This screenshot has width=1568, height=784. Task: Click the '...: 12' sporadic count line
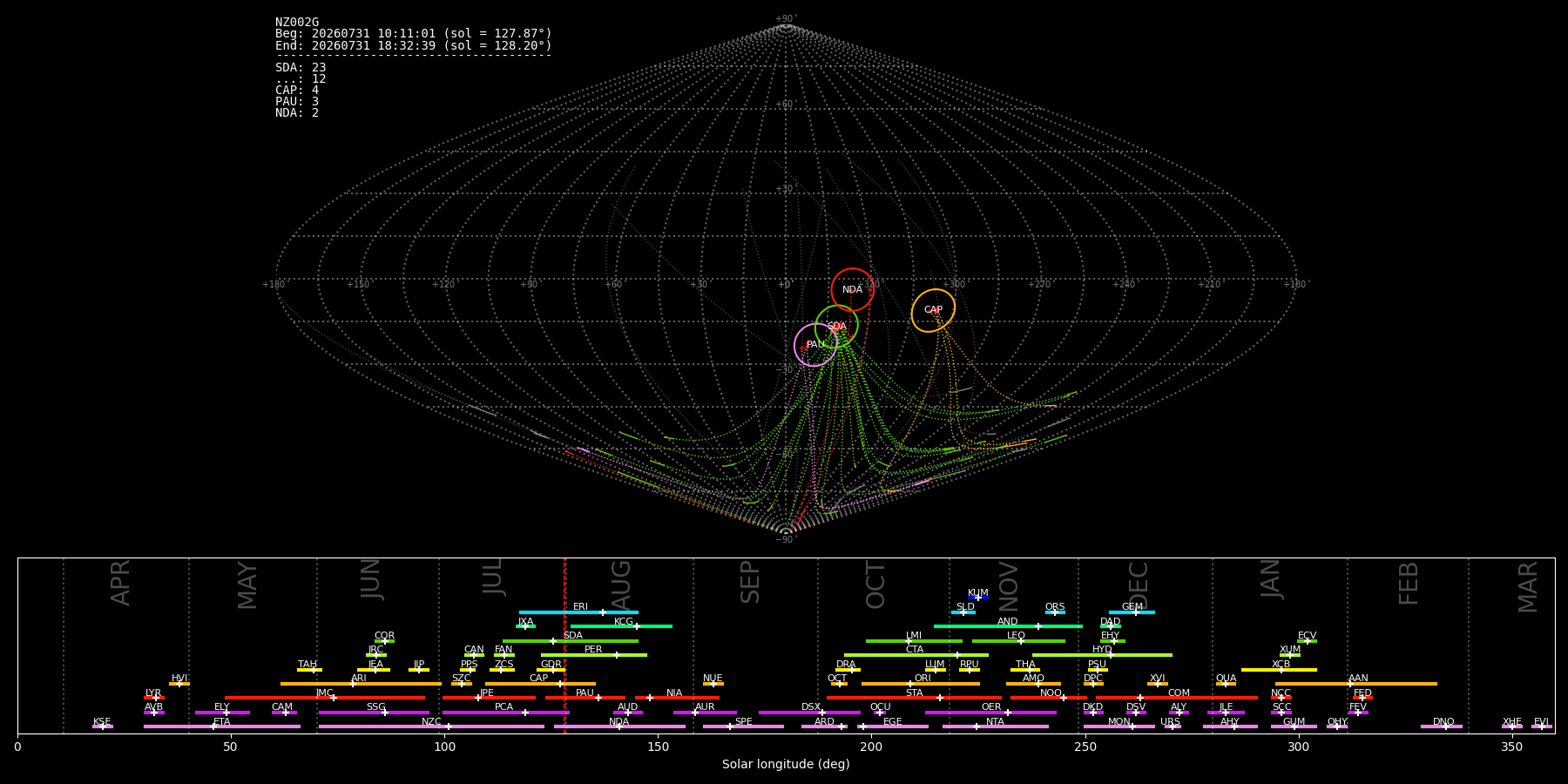(x=301, y=79)
